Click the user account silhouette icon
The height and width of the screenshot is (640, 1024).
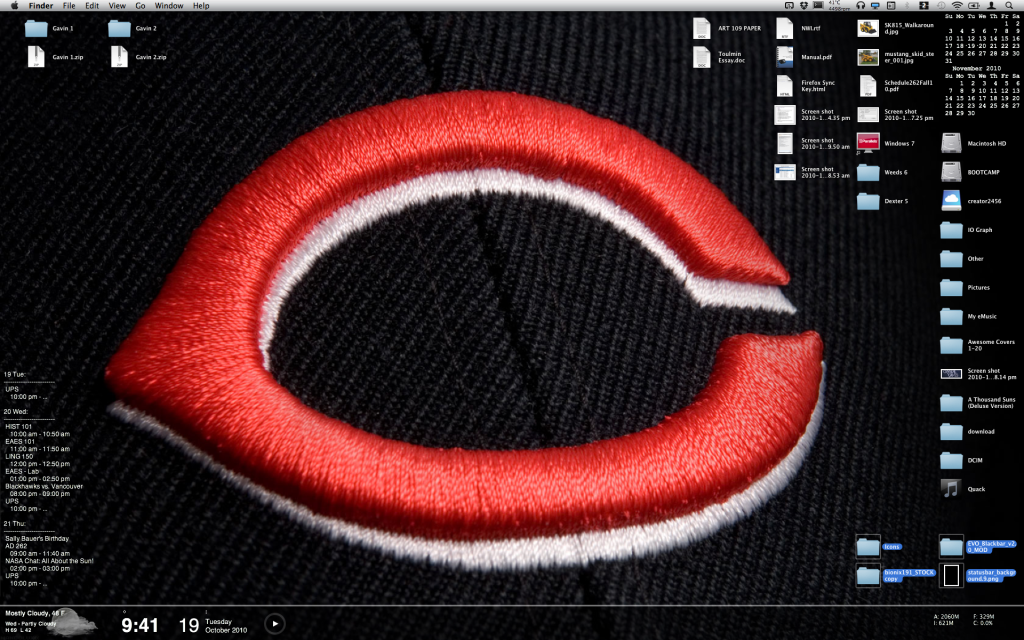pyautogui.click(x=991, y=5)
